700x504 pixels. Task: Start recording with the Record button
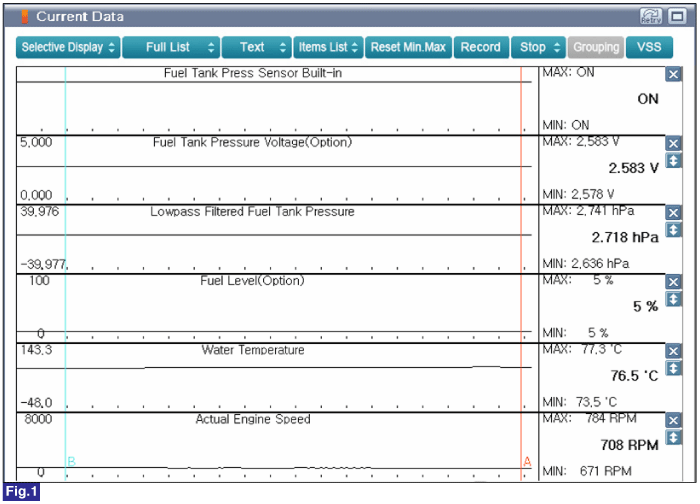(x=481, y=47)
